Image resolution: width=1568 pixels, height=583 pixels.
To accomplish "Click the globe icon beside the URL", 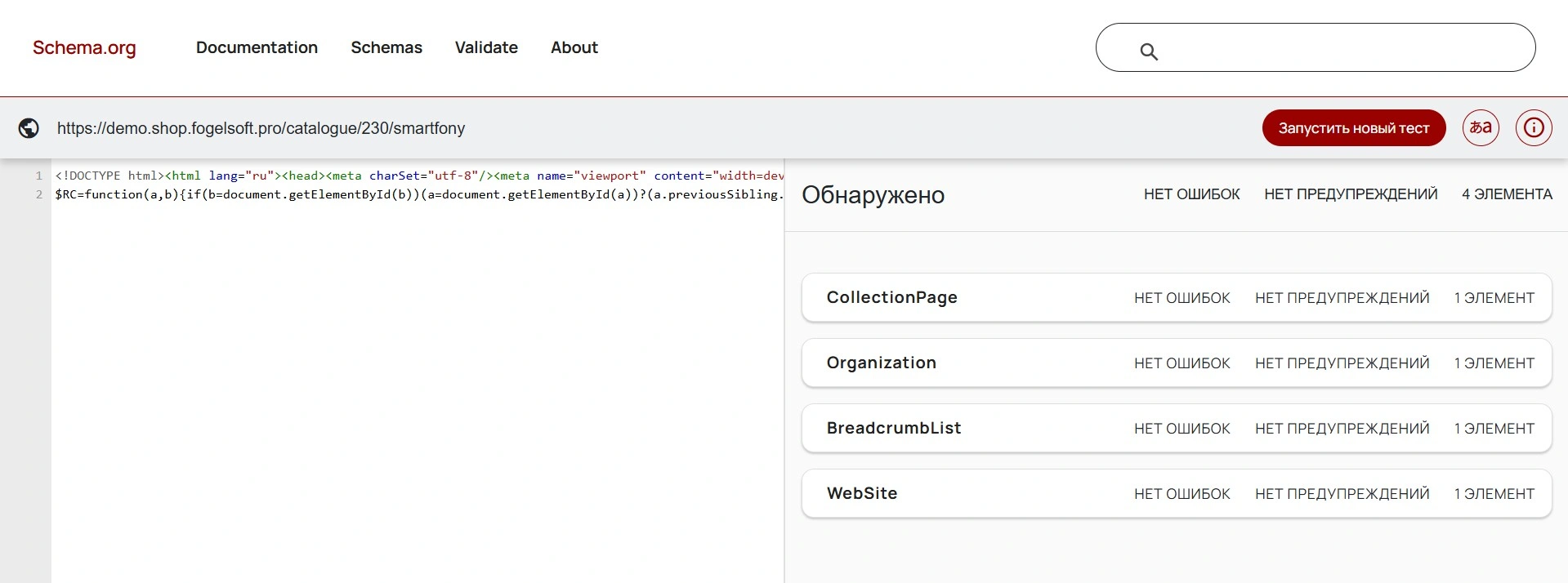I will (29, 128).
